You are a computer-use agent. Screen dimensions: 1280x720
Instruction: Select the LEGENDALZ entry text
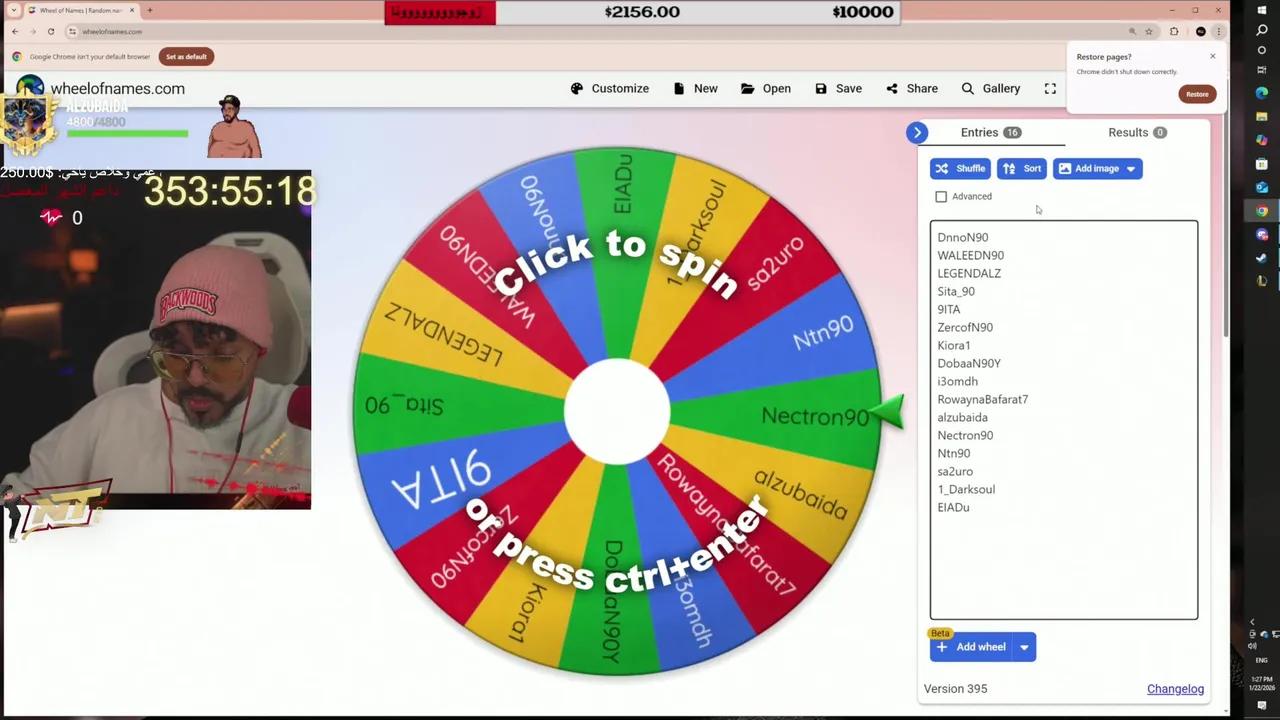click(x=969, y=273)
